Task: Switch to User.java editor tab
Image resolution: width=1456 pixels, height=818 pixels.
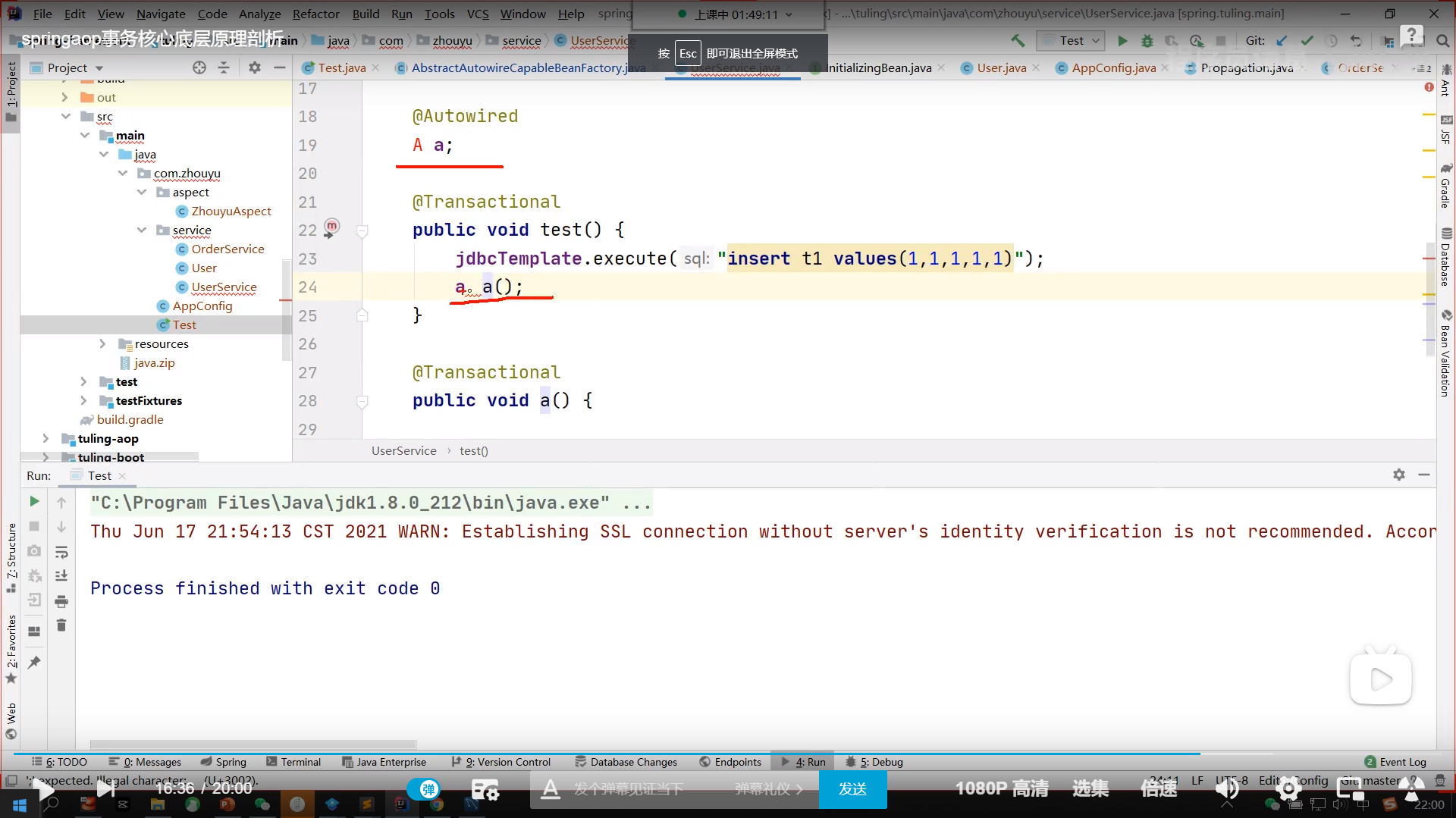Action: pos(1001,67)
